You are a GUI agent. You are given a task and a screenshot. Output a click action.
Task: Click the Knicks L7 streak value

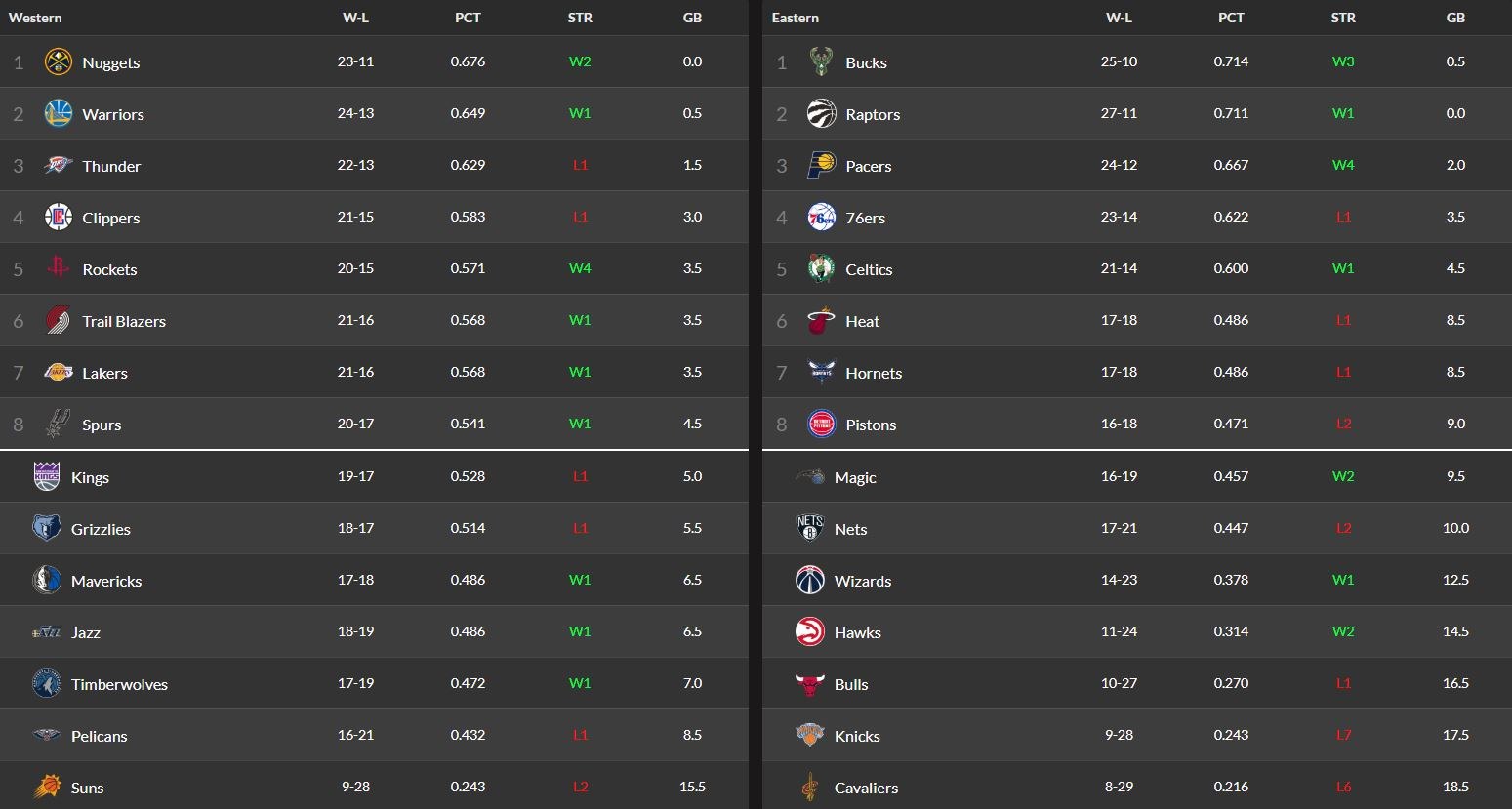point(1343,735)
